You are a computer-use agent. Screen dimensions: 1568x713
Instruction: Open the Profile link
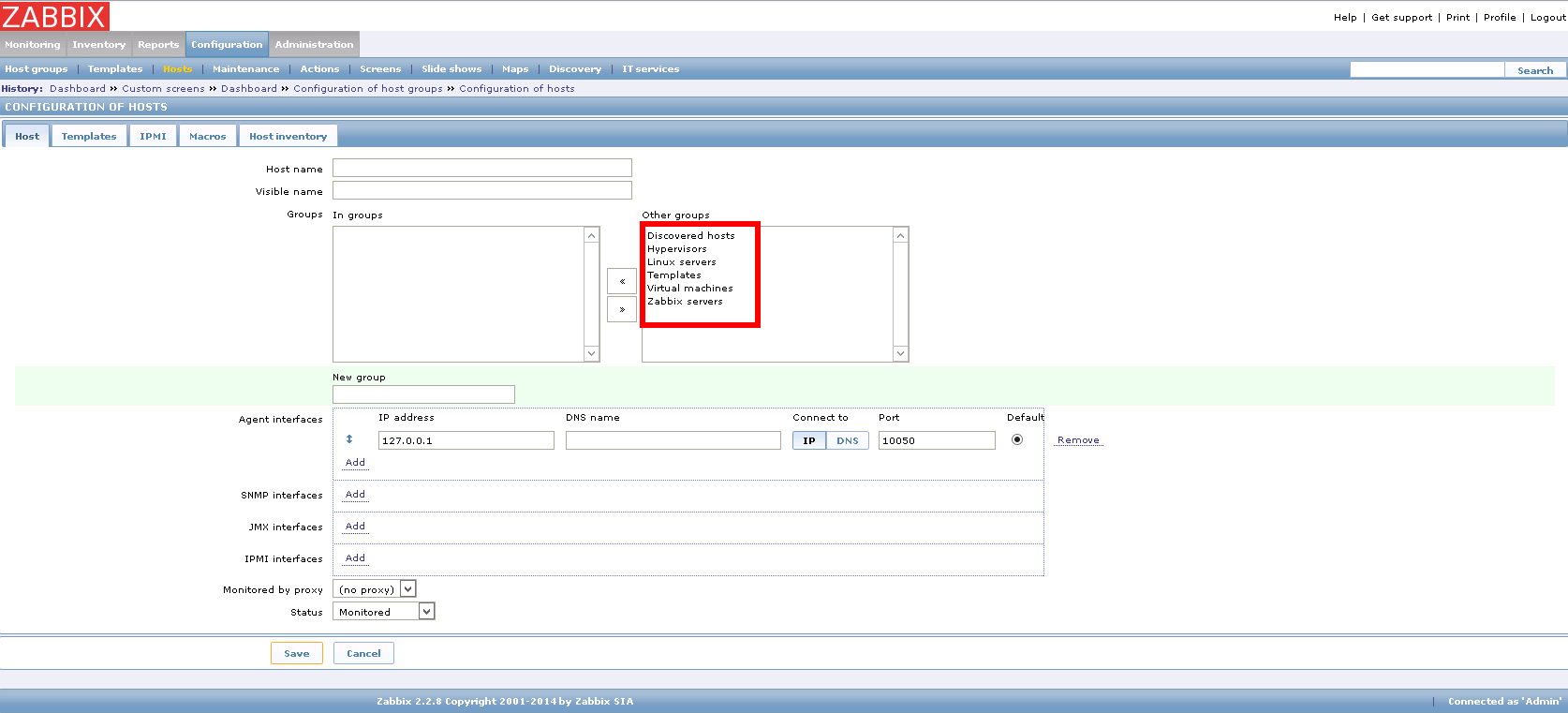(1500, 17)
